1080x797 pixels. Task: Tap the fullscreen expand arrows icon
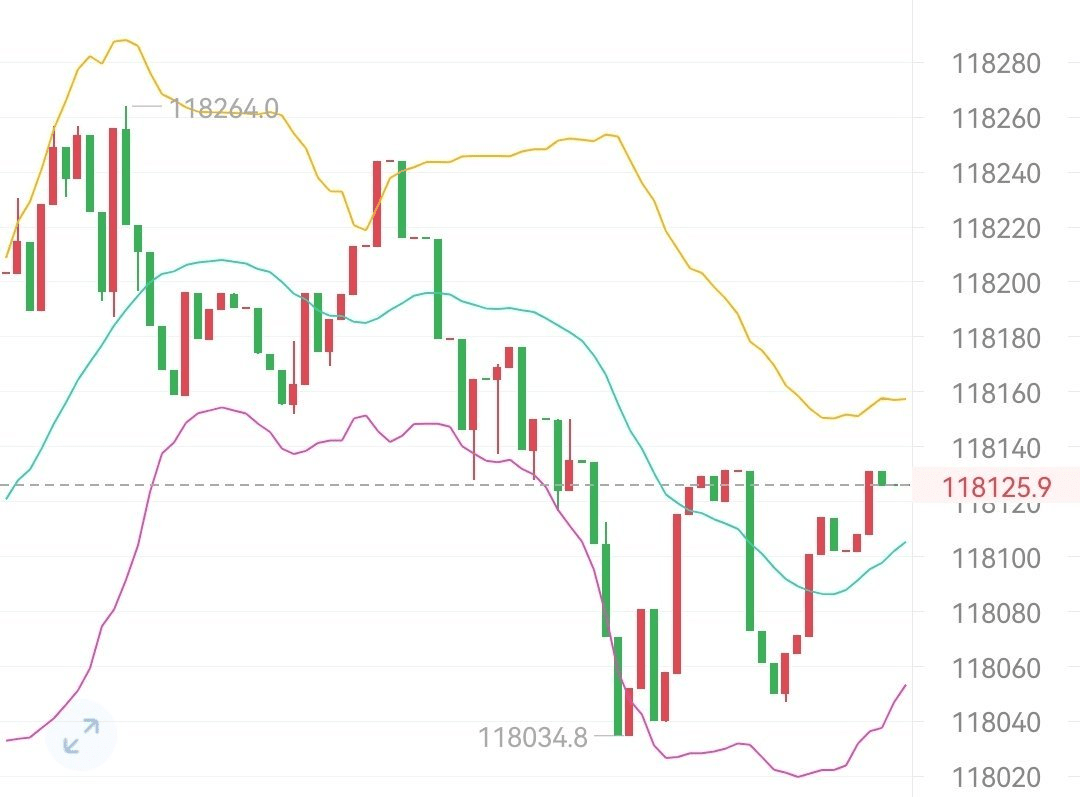tap(80, 735)
